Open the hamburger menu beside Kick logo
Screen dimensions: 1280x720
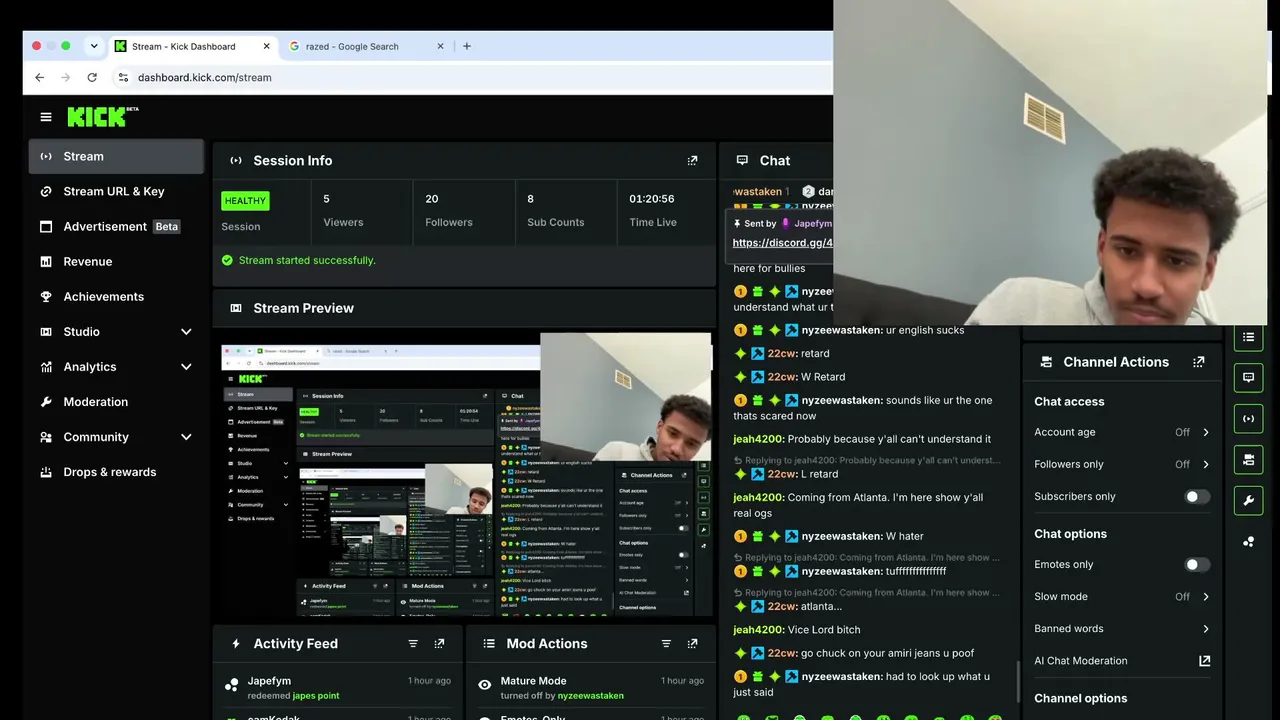45,117
